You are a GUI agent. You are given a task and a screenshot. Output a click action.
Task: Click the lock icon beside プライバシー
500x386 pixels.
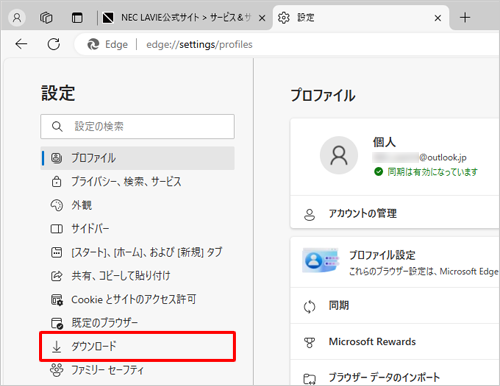(57, 182)
